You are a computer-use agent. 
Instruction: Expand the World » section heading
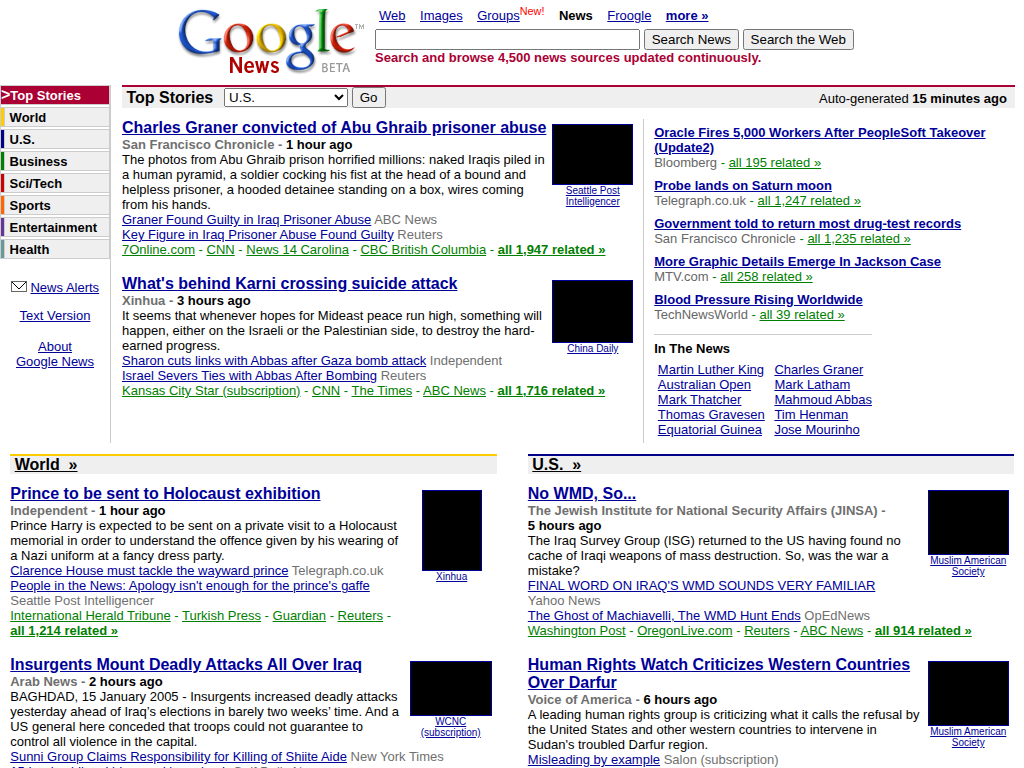click(46, 464)
